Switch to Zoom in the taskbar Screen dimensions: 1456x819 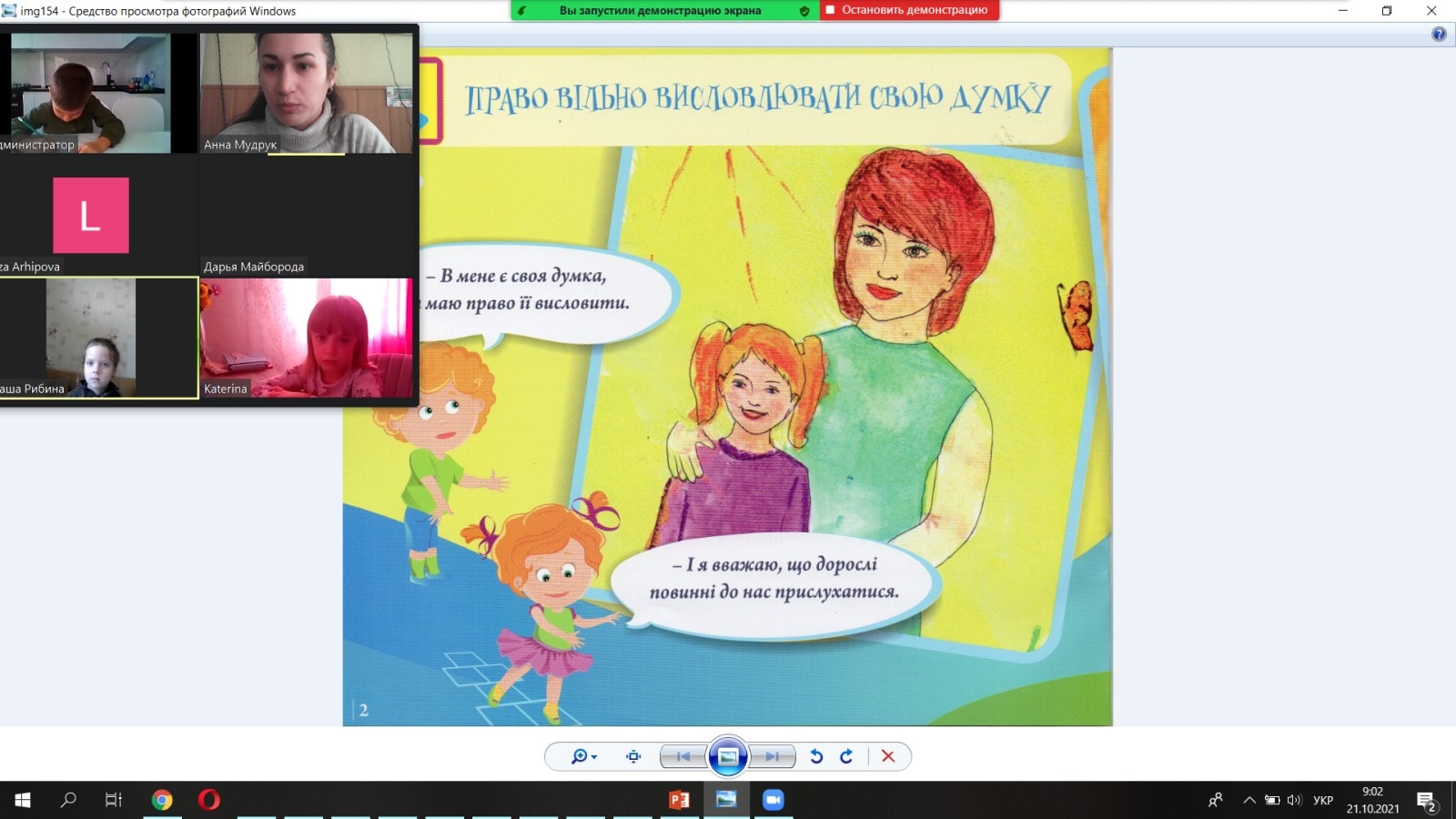point(773,800)
